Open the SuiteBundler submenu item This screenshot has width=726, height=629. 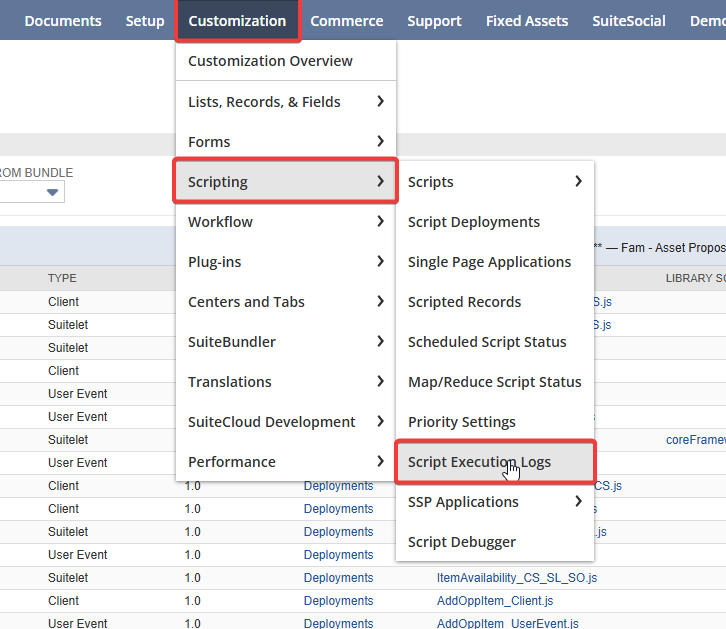click(x=286, y=342)
